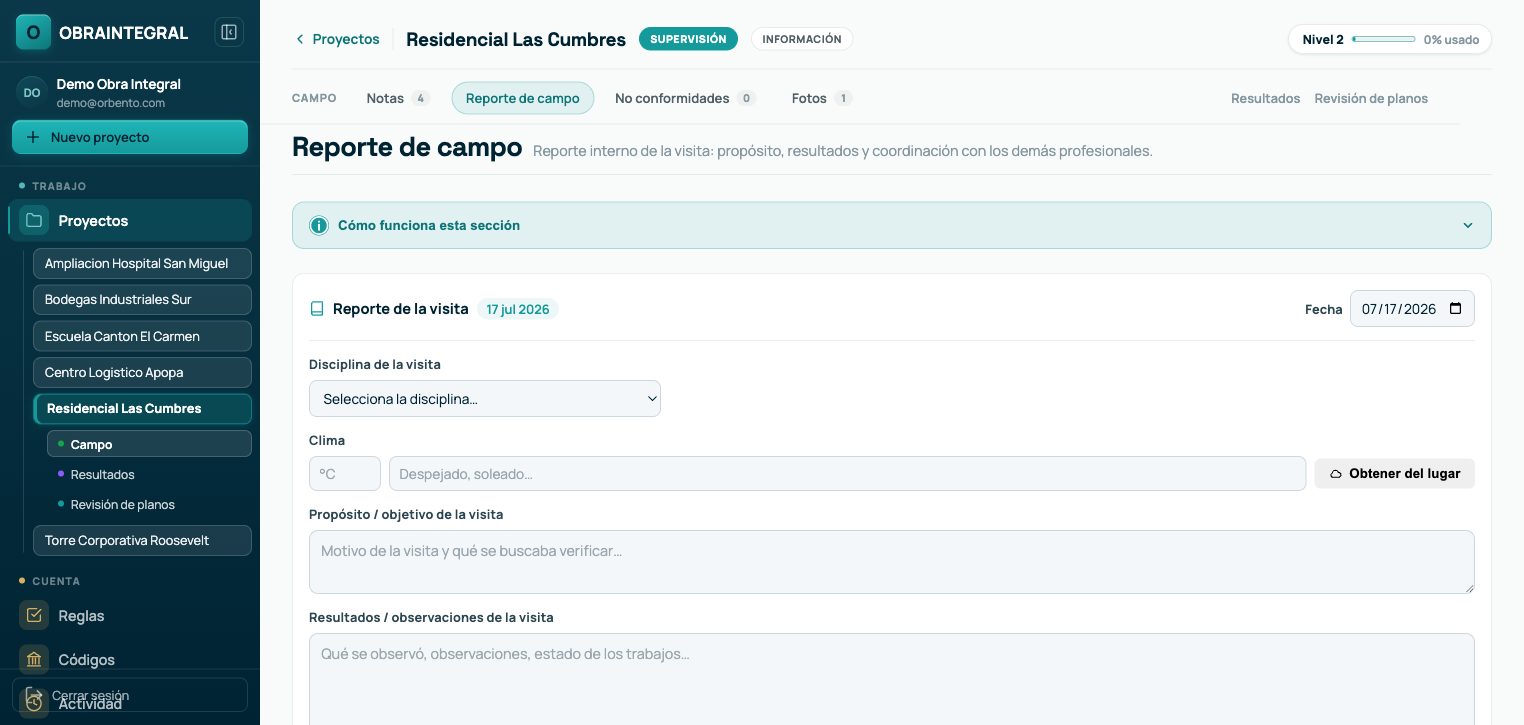Open Campo under Residencial Las Cumbres
The width and height of the screenshot is (1524, 725).
(x=149, y=444)
